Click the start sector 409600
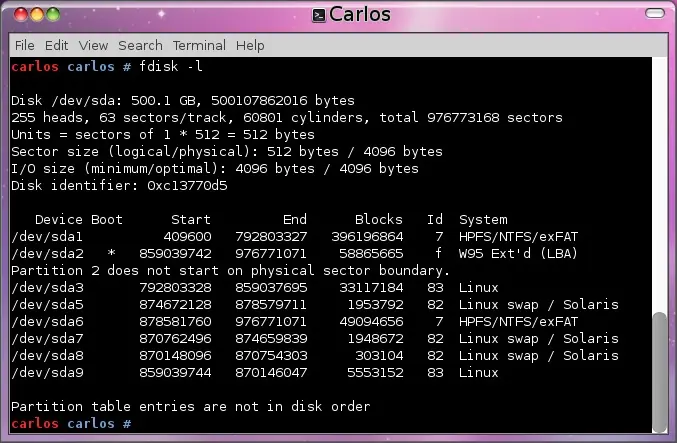Image resolution: width=677 pixels, height=443 pixels. click(x=187, y=237)
